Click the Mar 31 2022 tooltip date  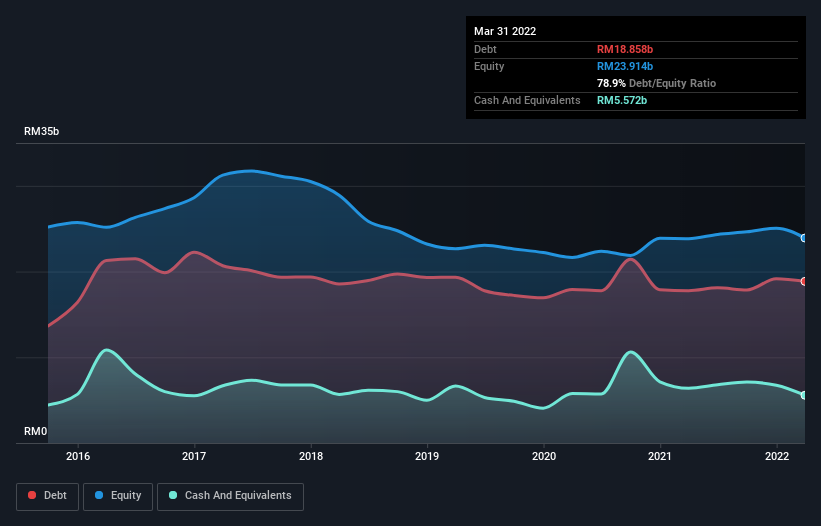(x=505, y=31)
